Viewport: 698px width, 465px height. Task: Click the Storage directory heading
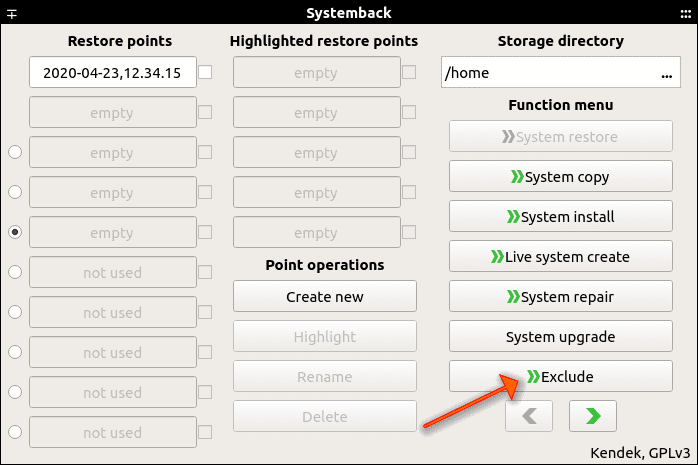tap(560, 41)
